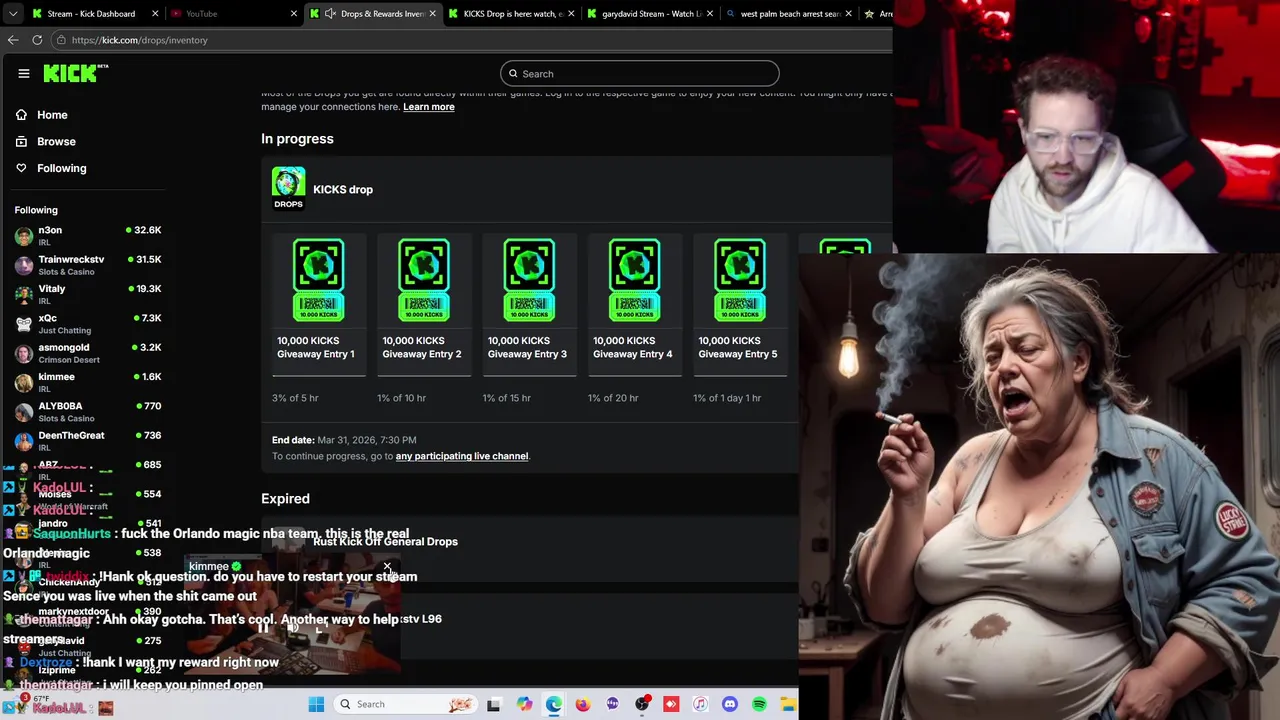Open the any participating live channel link
1280x720 pixels.
462,456
